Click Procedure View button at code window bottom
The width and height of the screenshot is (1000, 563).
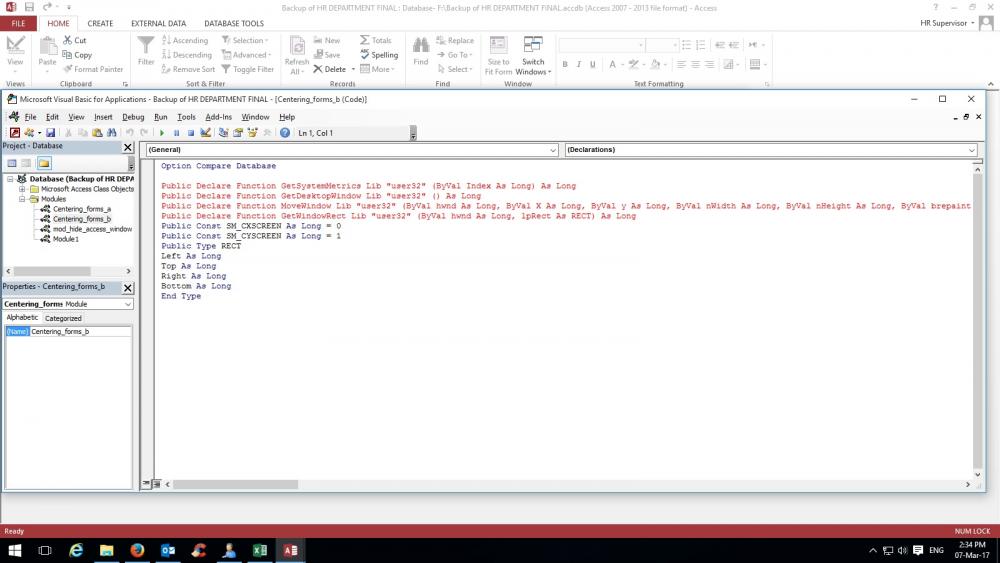click(146, 484)
